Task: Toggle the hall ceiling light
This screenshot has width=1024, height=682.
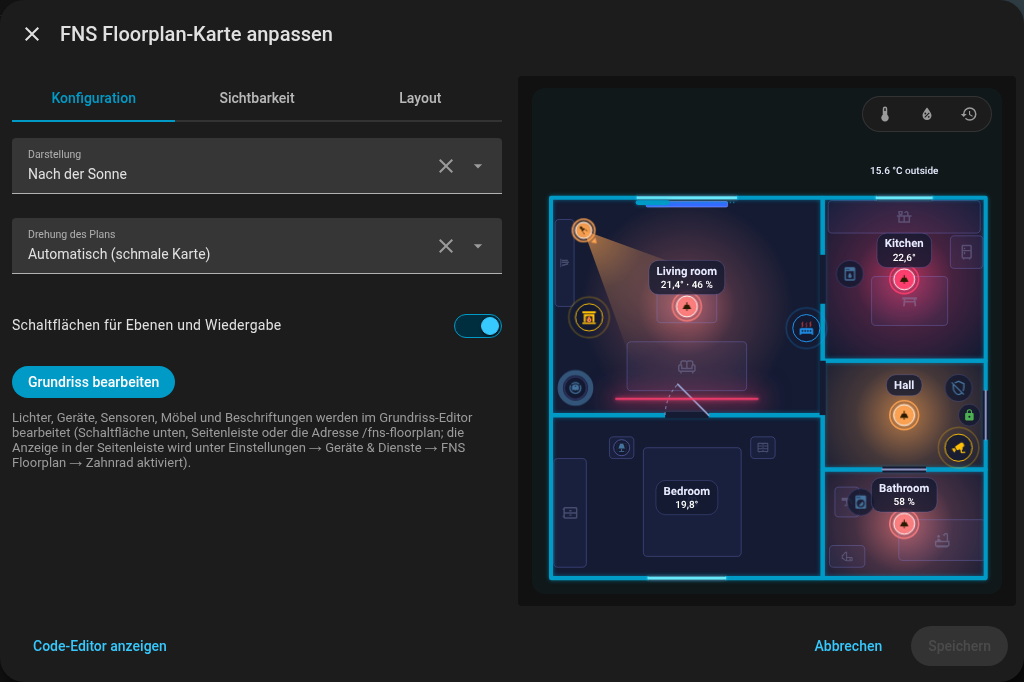Action: (x=904, y=415)
